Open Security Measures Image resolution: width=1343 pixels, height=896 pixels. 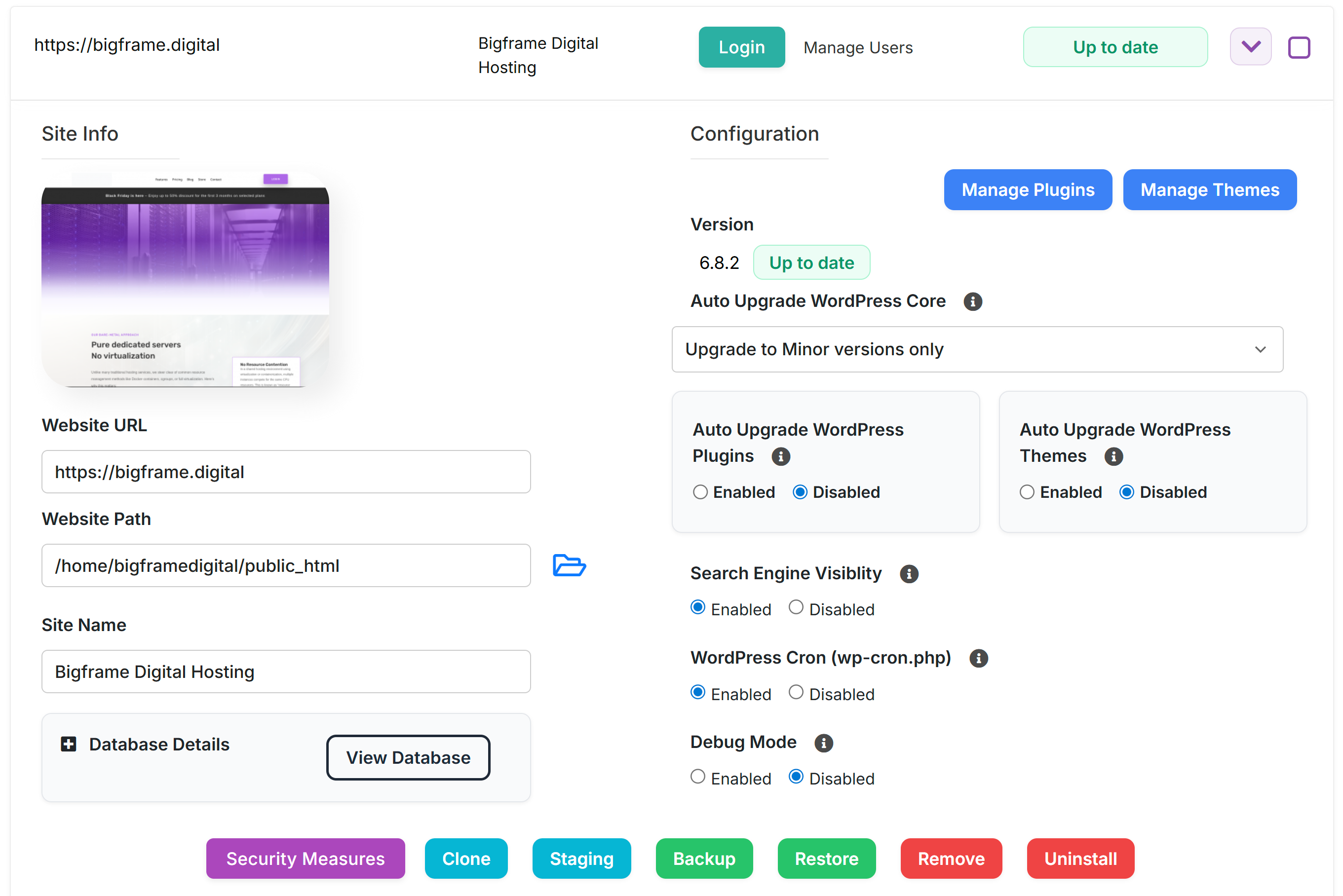pos(305,859)
